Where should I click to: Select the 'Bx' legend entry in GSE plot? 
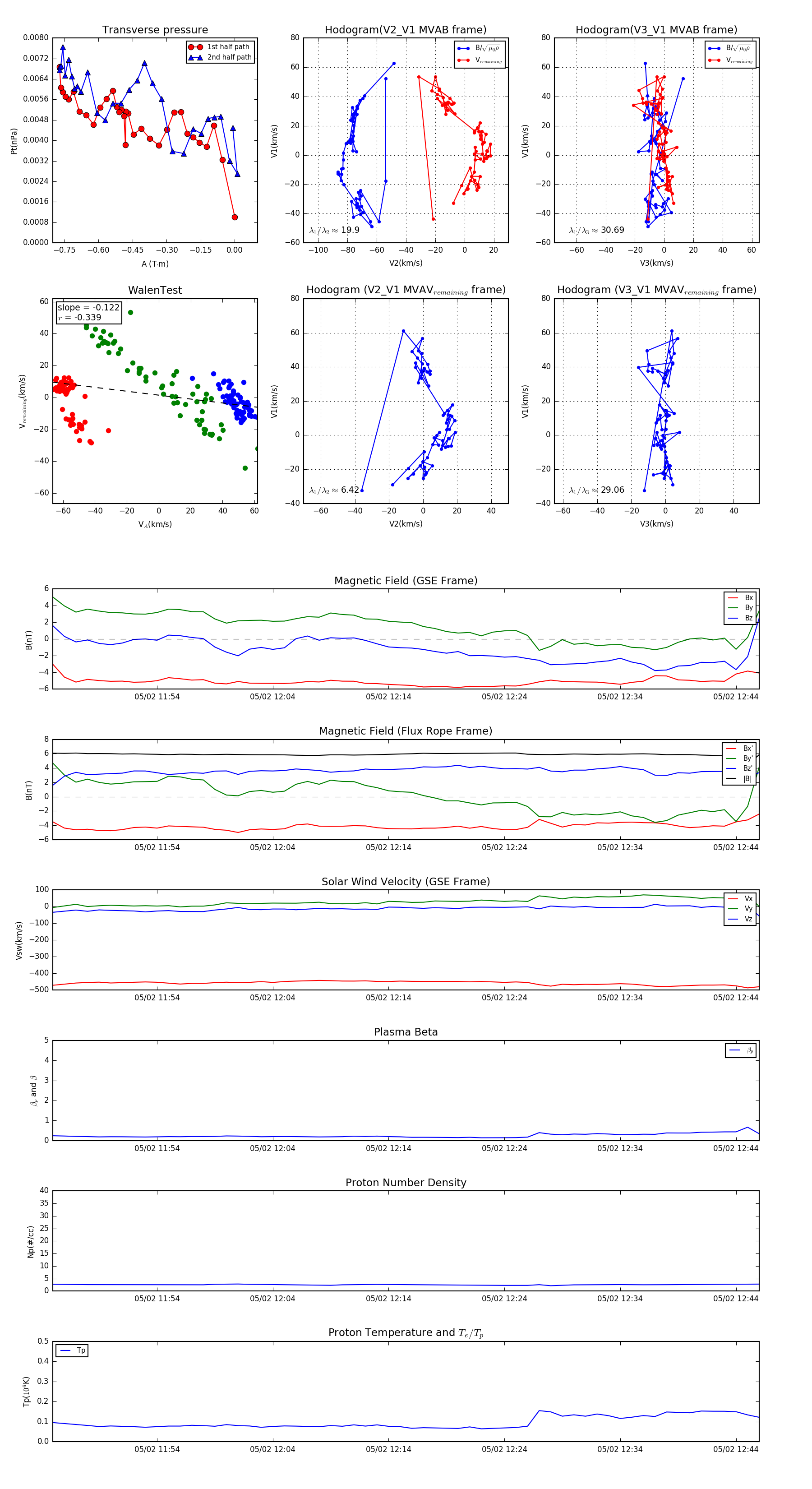click(740, 598)
